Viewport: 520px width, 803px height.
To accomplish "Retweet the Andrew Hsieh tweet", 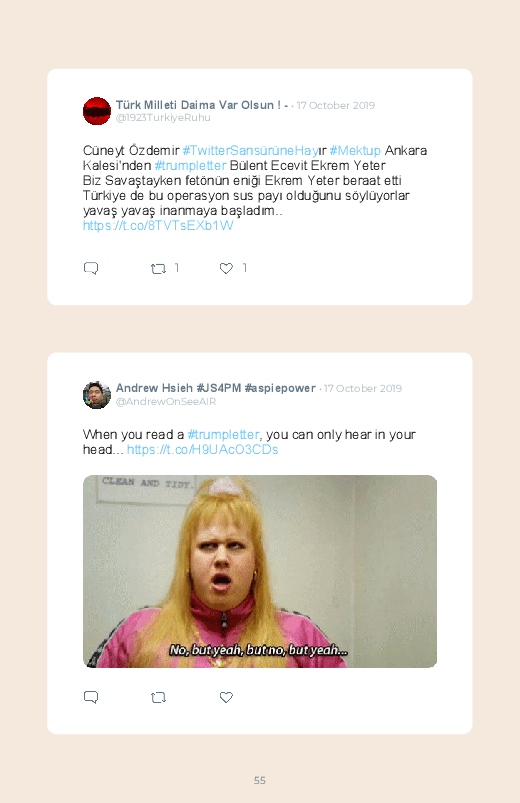I will point(158,697).
